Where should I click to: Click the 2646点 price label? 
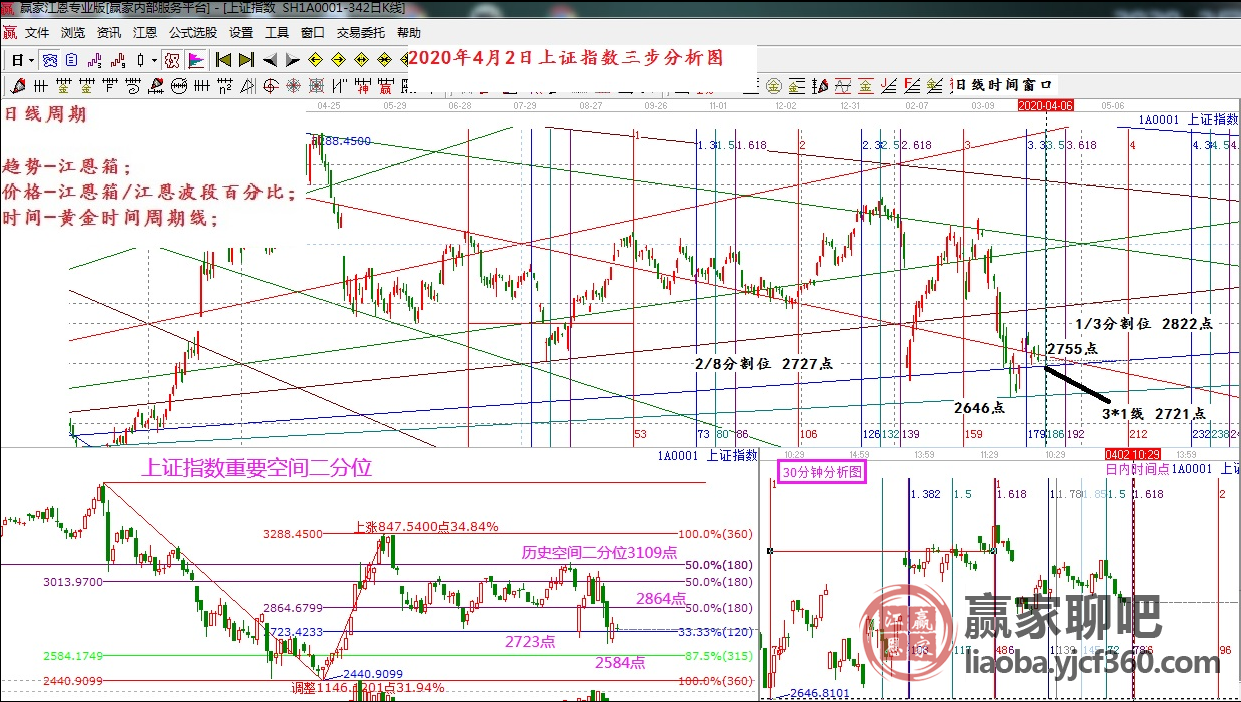point(979,407)
